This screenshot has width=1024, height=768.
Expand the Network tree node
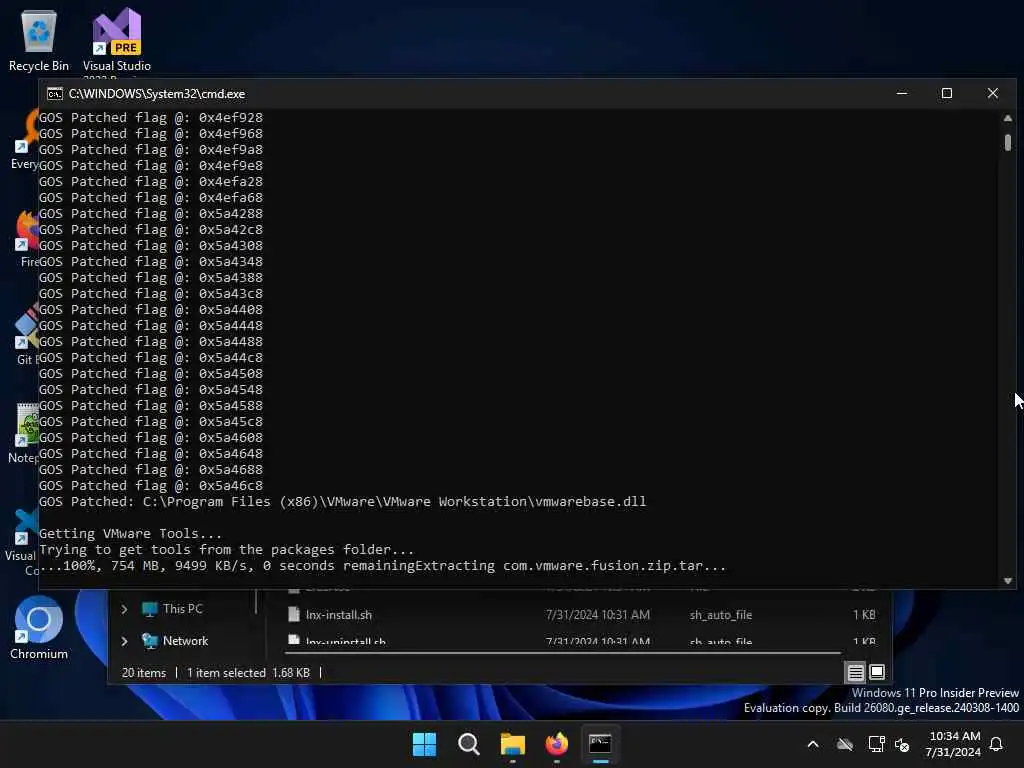point(124,641)
